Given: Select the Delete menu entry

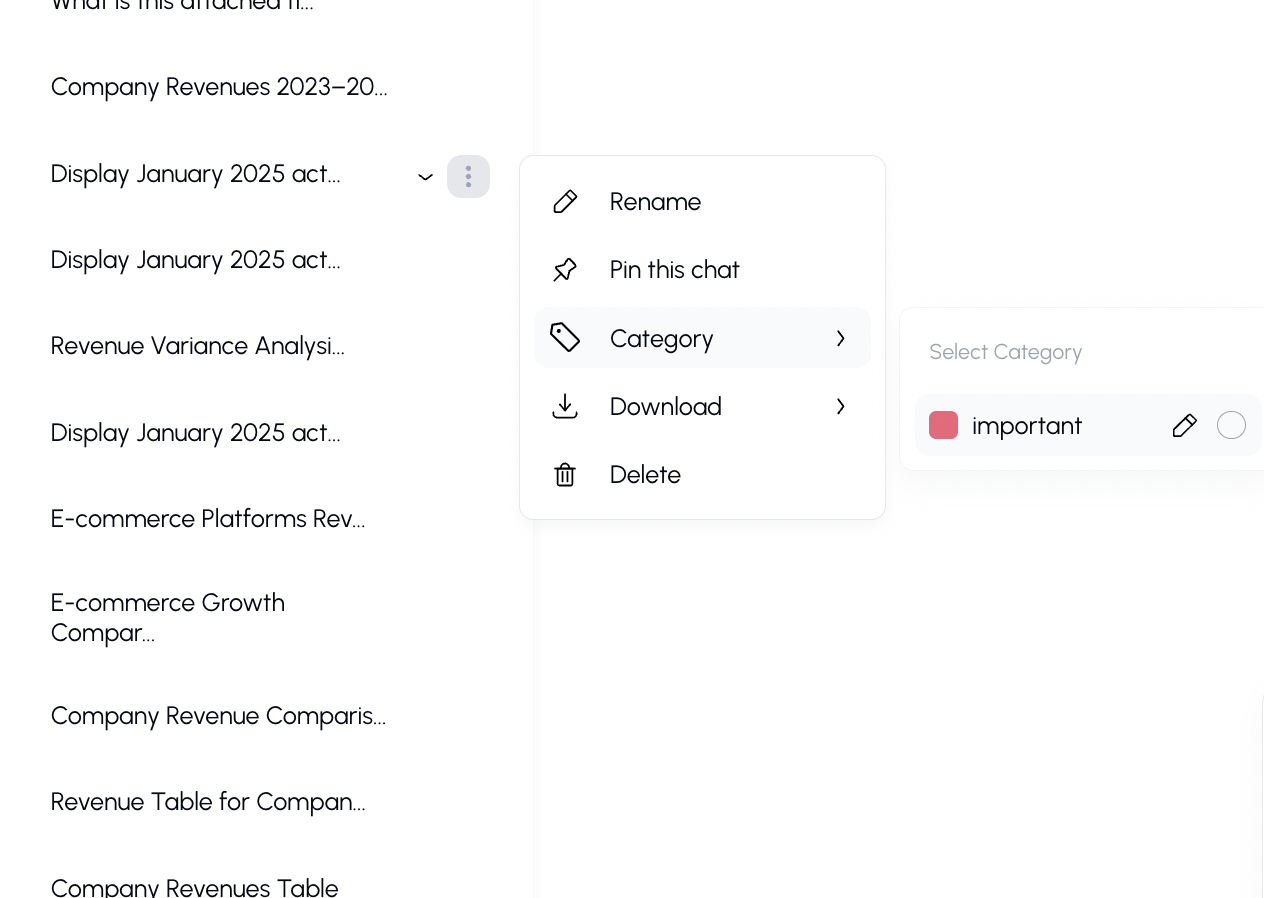Looking at the screenshot, I should pos(645,474).
